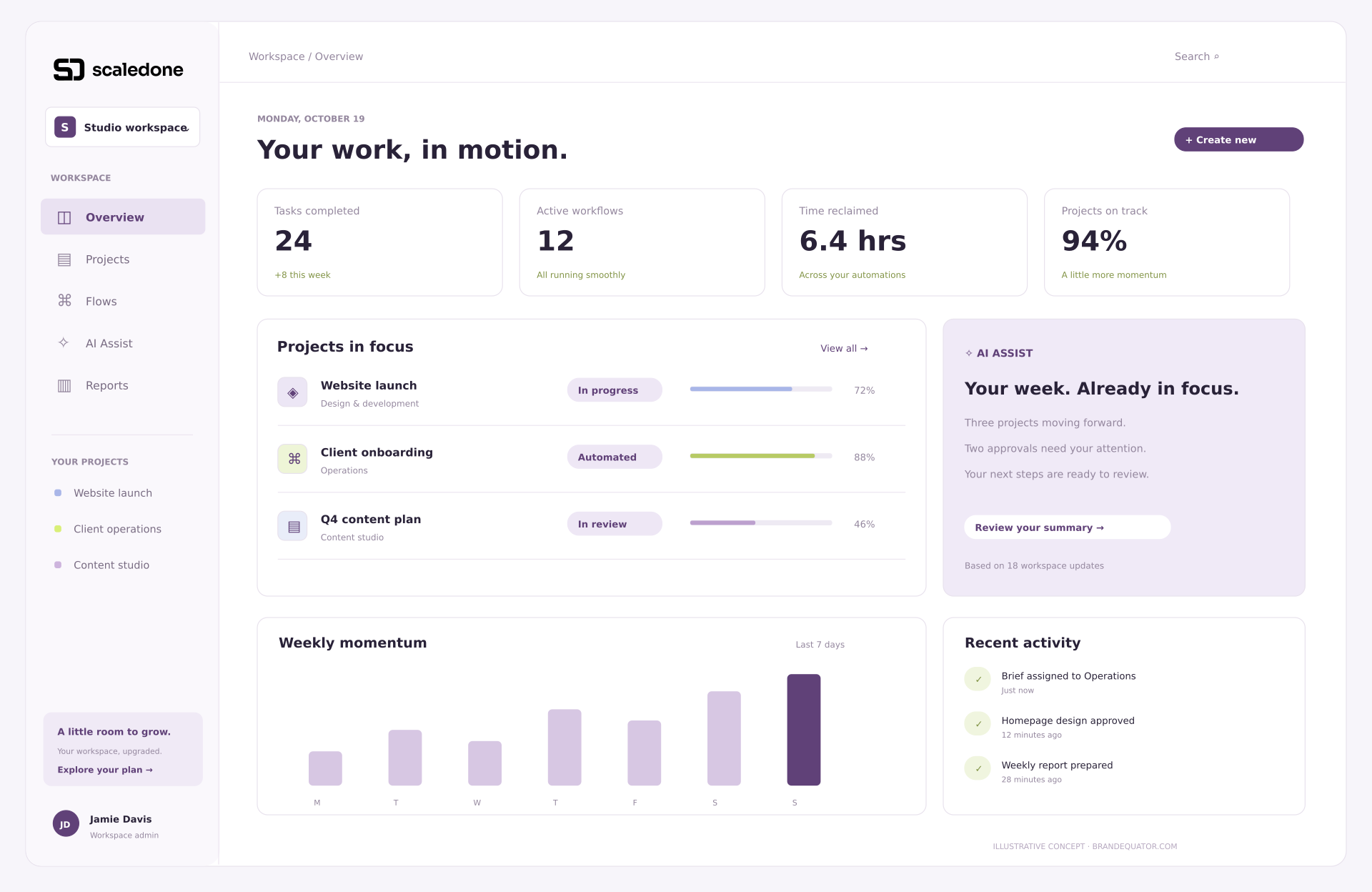Viewport: 1372px width, 892px height.
Task: Click the Q4 content plan document icon
Action: point(292,526)
